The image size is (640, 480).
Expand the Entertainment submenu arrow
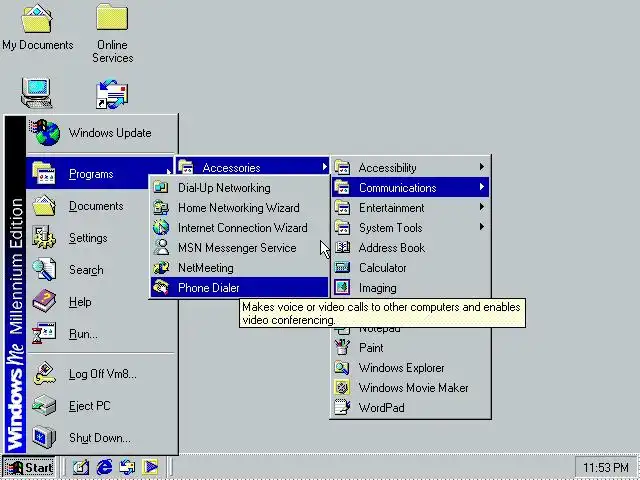click(482, 207)
